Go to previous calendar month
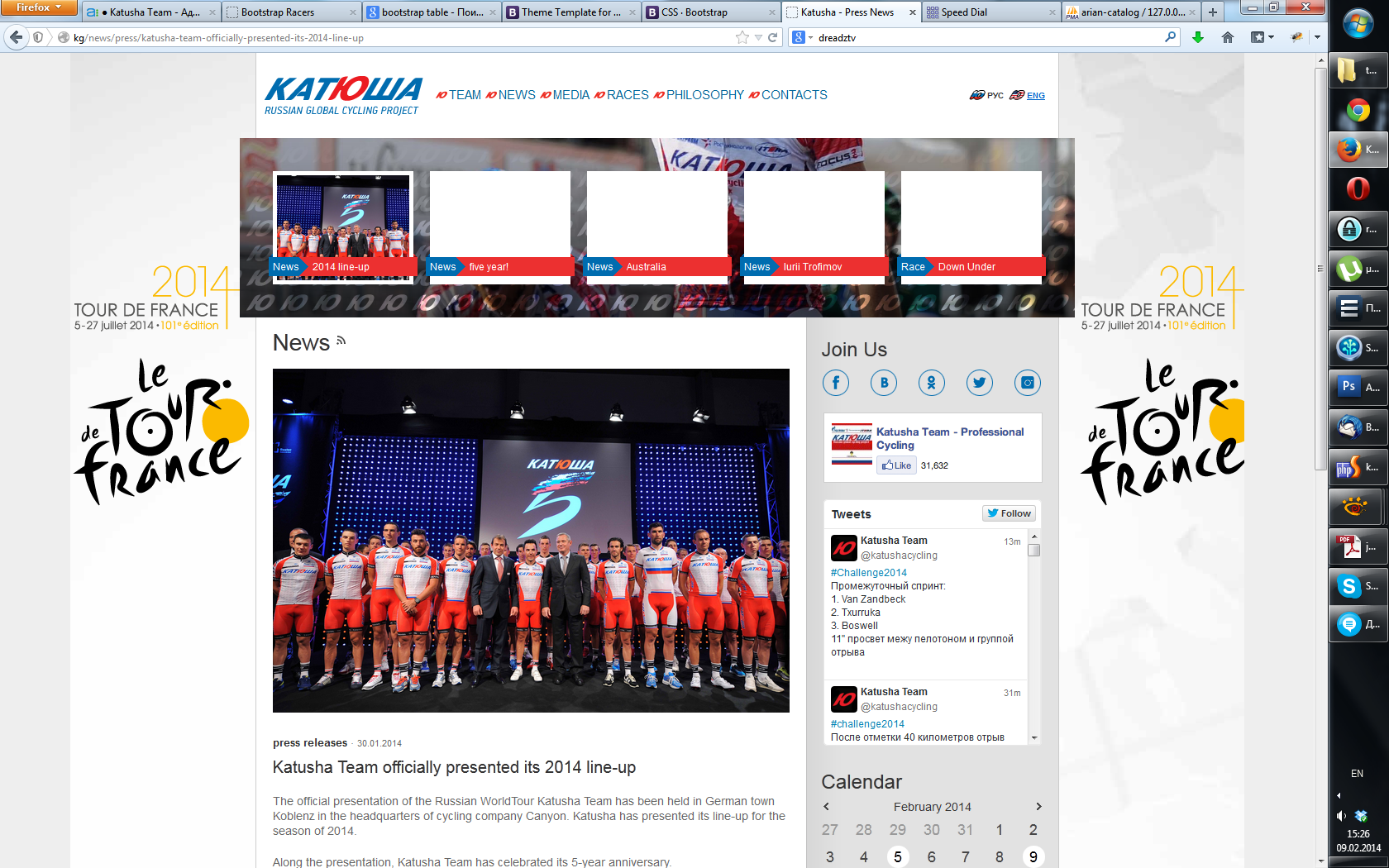This screenshot has height=868, width=1389. 826,807
